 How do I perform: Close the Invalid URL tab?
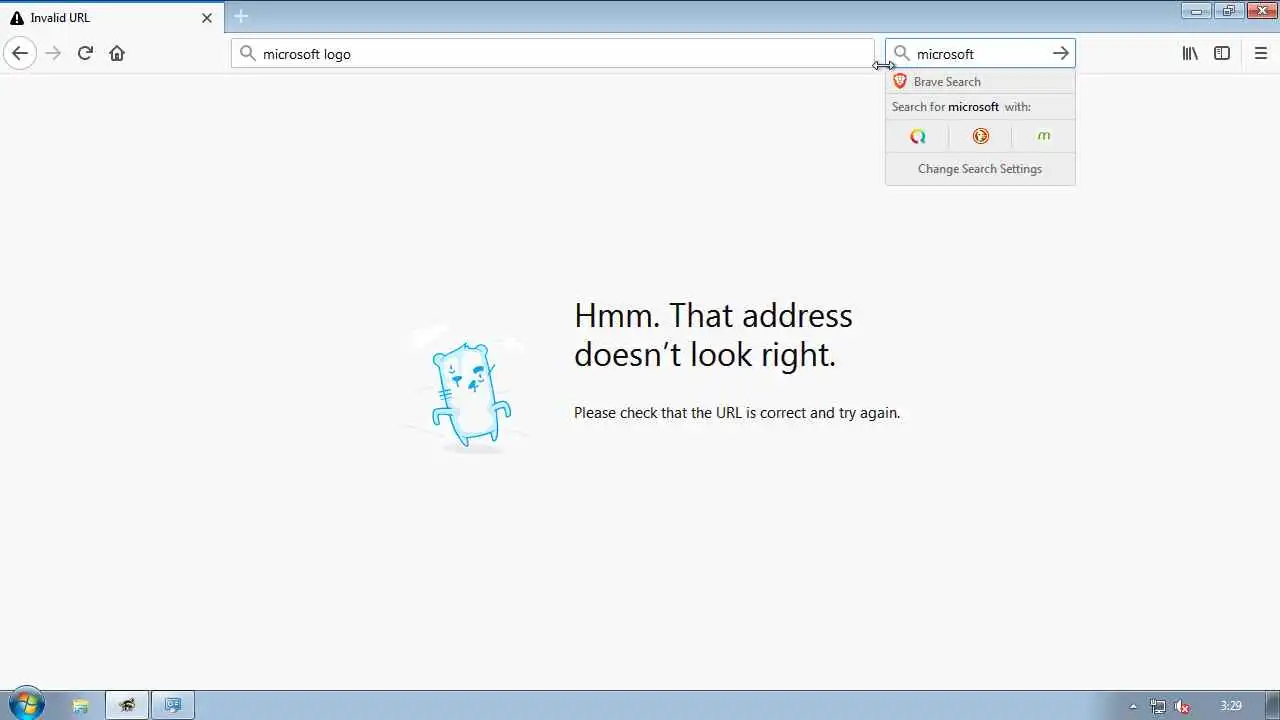(x=207, y=18)
